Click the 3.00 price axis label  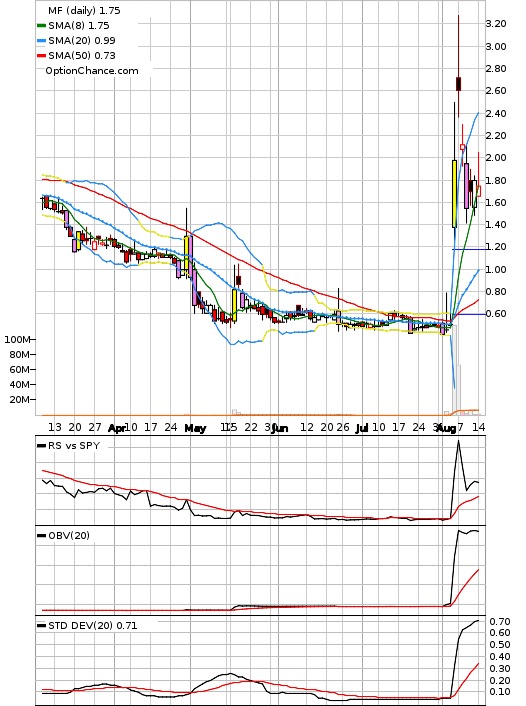[x=496, y=46]
